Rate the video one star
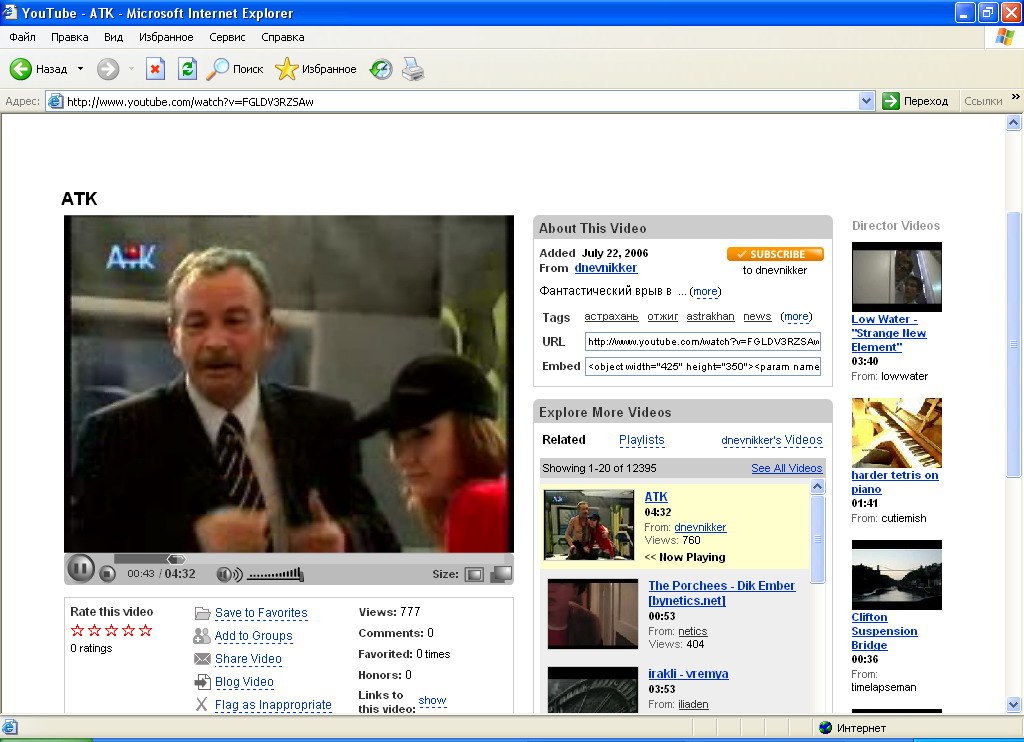The width and height of the screenshot is (1024, 742). coord(77,630)
